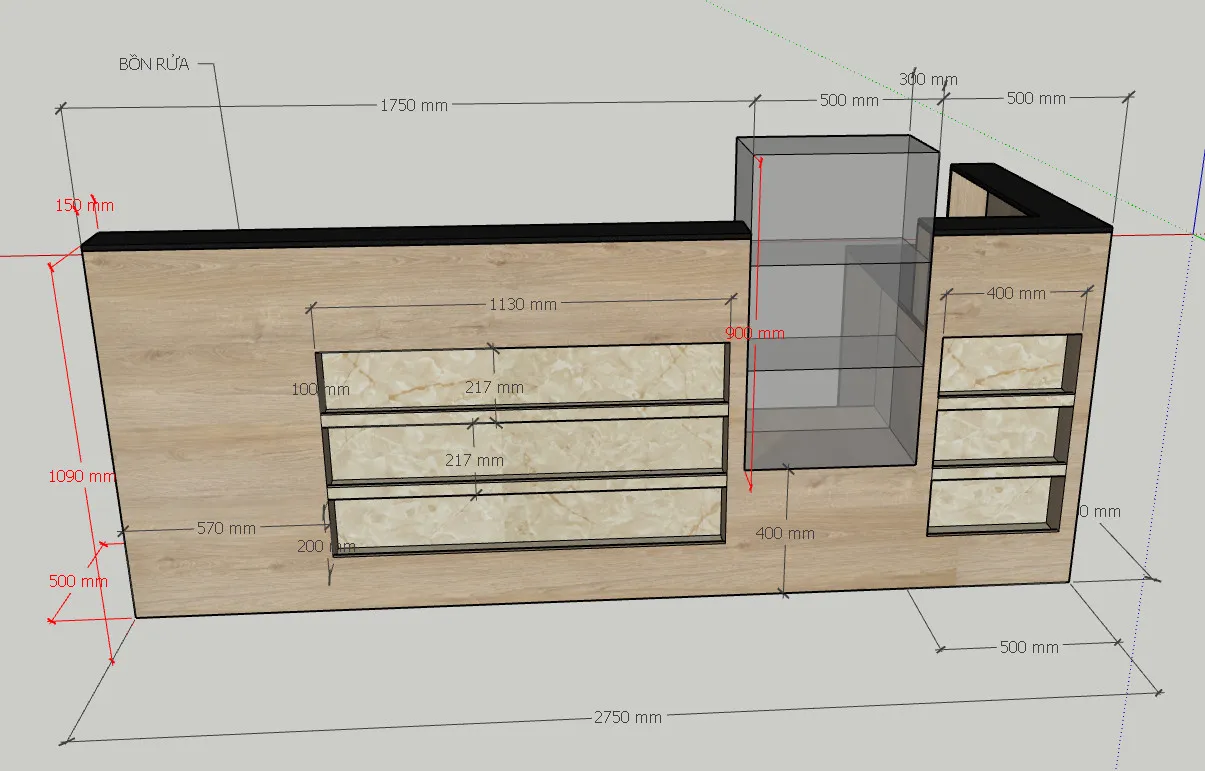
Task: Select the 400 mm dimension above right niche
Action: (x=1015, y=293)
